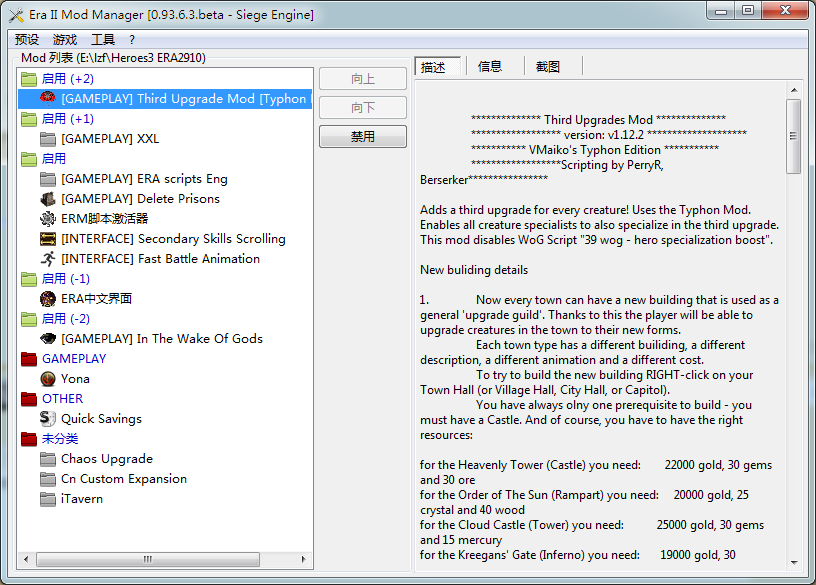Click the icon beside ERA scripts Eng
Viewport: 816px width, 585px height.
pyautogui.click(x=48, y=179)
